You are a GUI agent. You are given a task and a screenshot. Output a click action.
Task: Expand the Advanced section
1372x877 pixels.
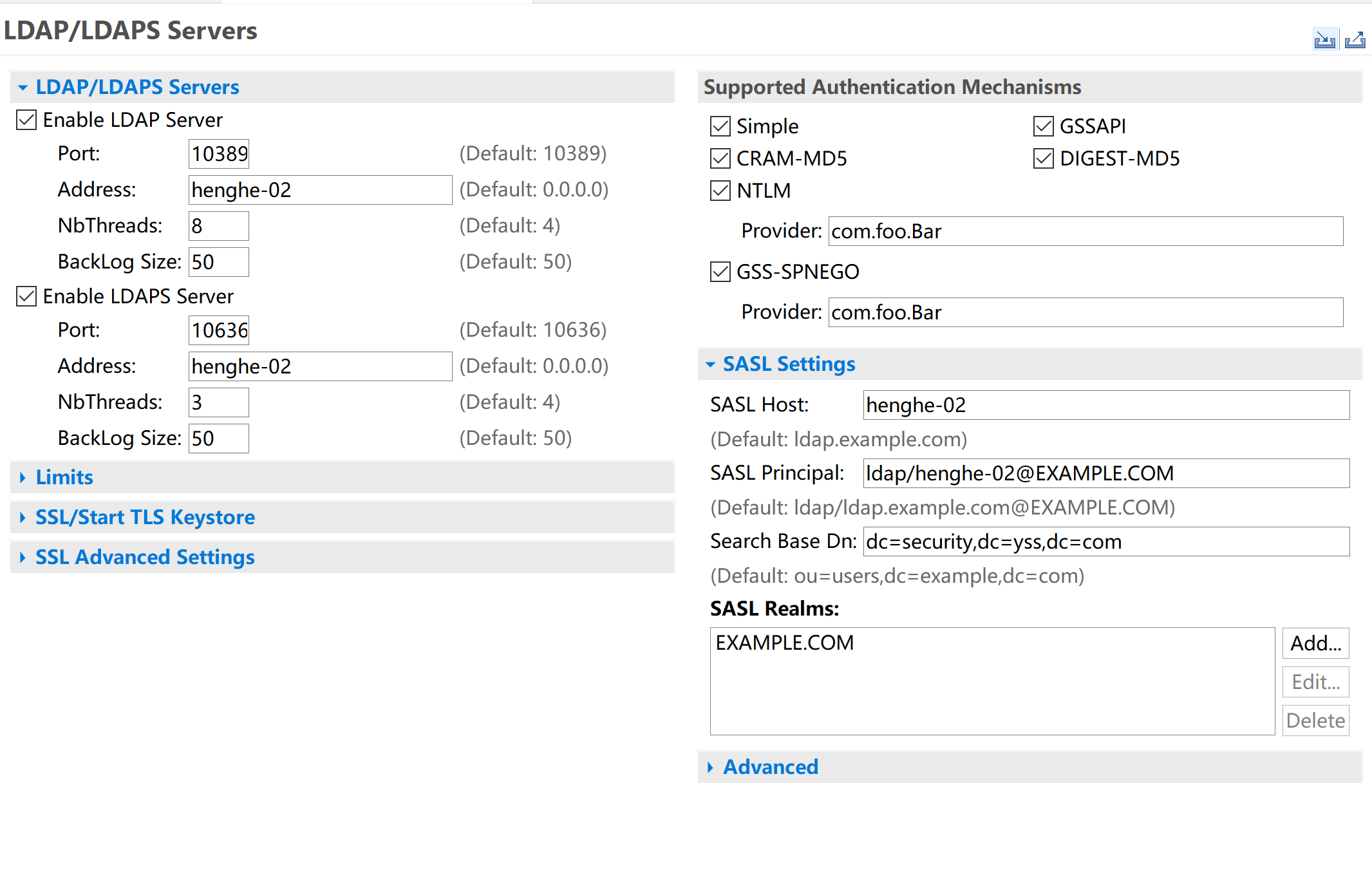tap(770, 767)
